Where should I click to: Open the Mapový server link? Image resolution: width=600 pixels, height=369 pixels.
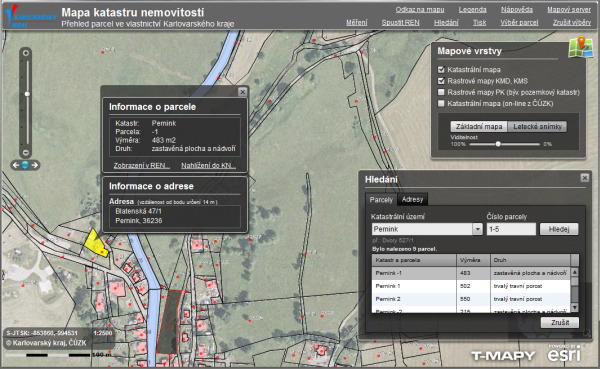click(569, 10)
